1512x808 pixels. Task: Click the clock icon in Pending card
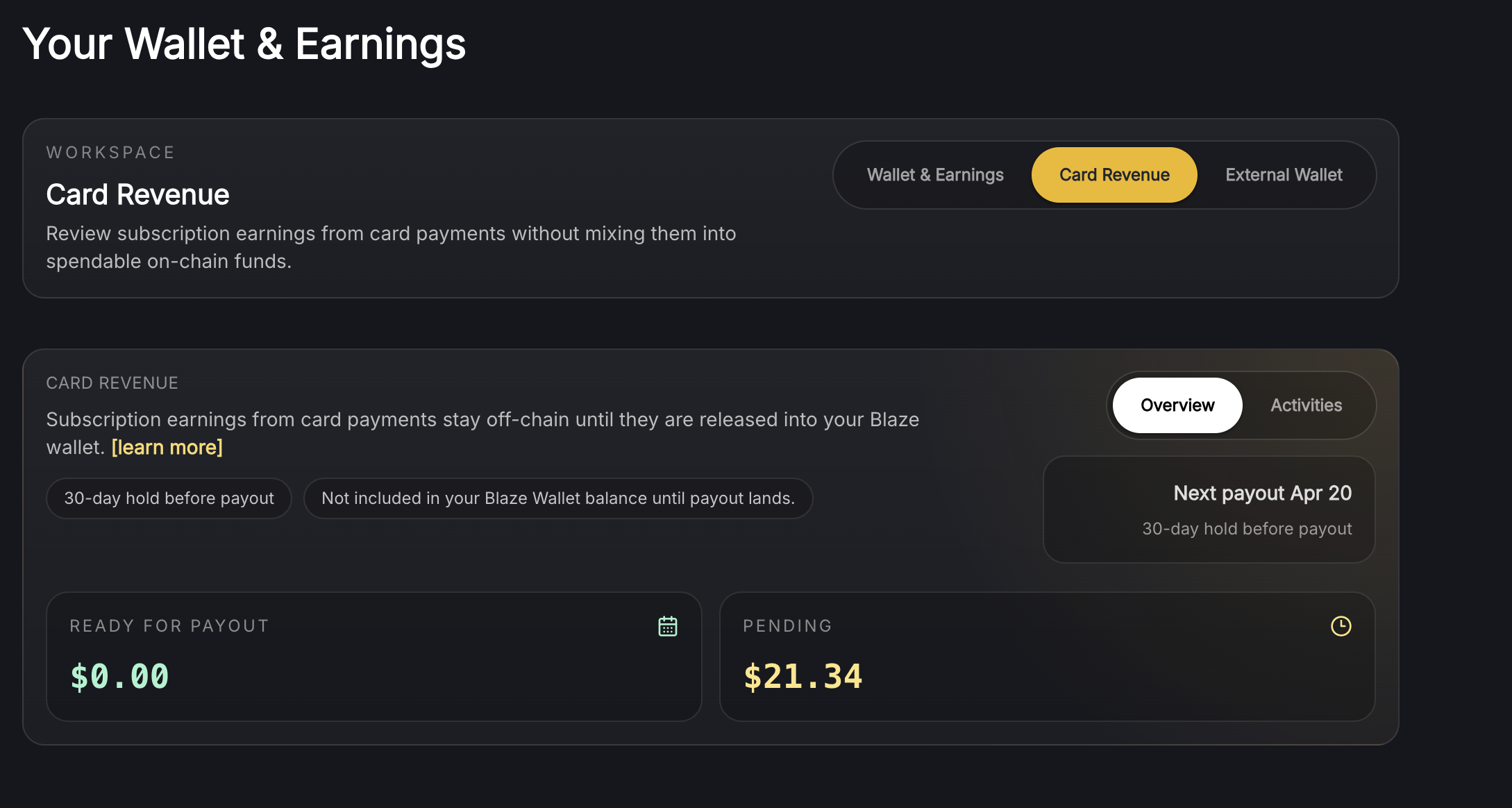coord(1341,626)
